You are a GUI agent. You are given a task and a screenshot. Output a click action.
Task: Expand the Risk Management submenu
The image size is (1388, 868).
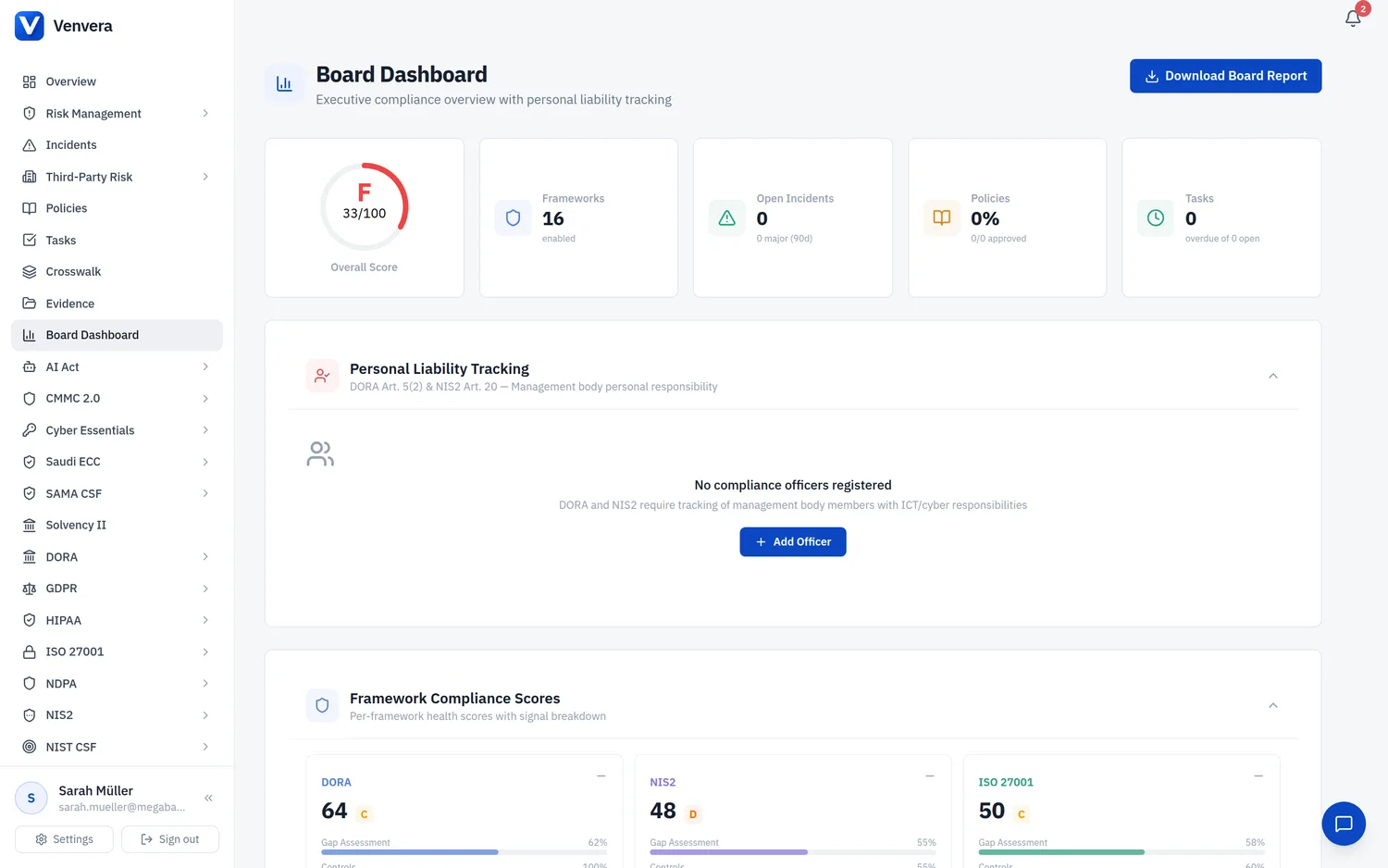click(205, 114)
